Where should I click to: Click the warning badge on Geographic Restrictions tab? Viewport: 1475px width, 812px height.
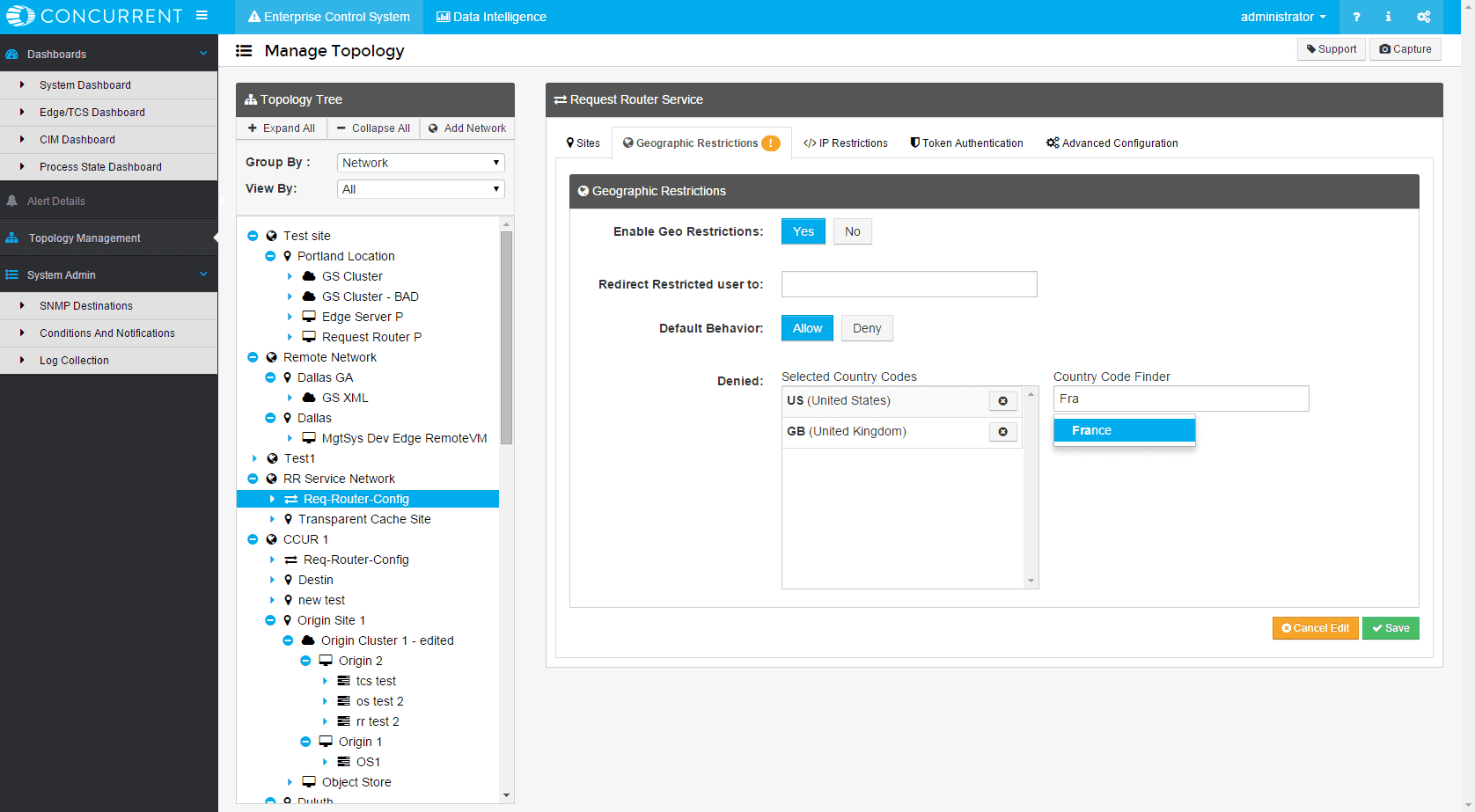[771, 143]
